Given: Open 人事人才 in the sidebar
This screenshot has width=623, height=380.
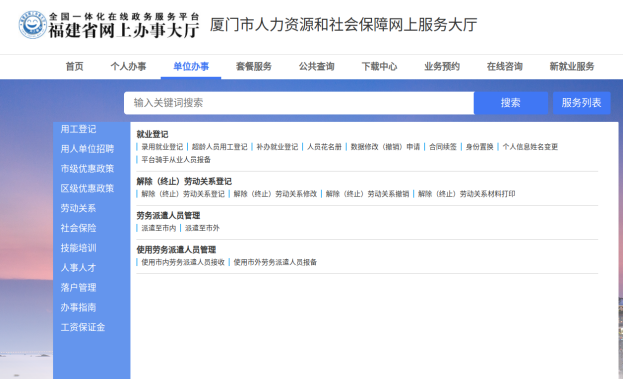Looking at the screenshot, I should 78,268.
